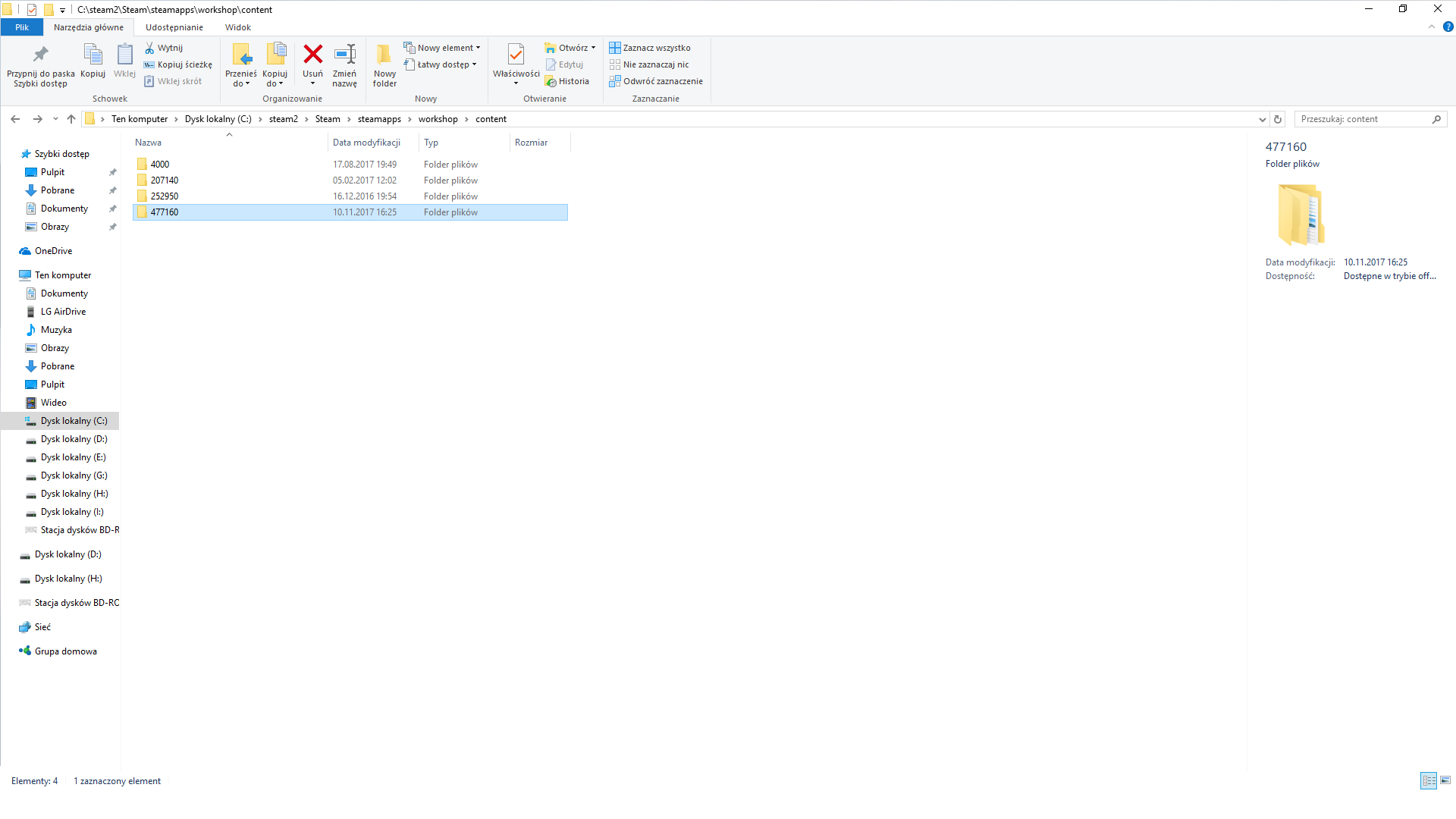
Task: Open the Plik menu
Action: [x=22, y=27]
